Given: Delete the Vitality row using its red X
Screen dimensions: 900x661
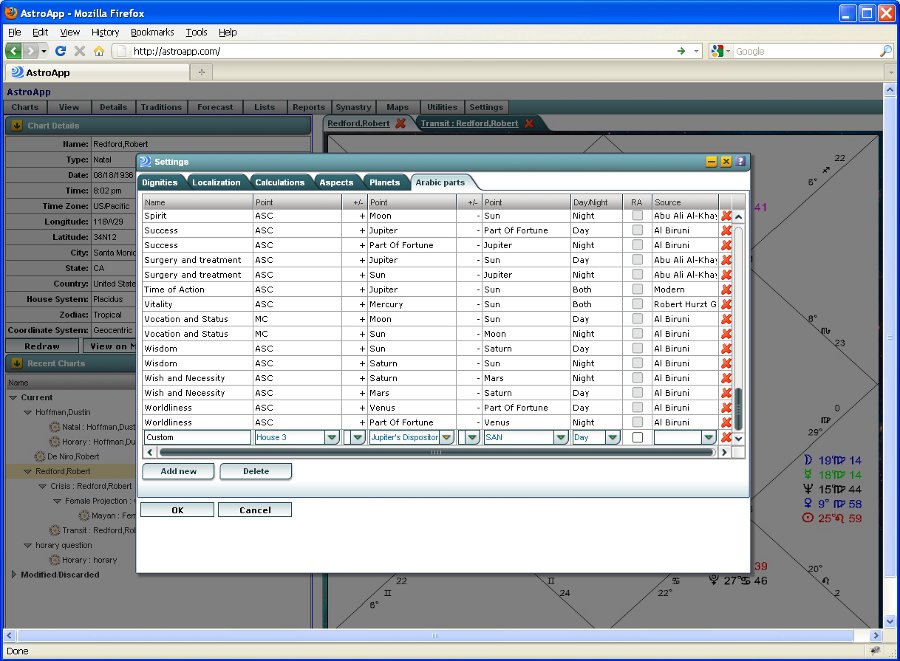Looking at the screenshot, I should click(x=726, y=304).
